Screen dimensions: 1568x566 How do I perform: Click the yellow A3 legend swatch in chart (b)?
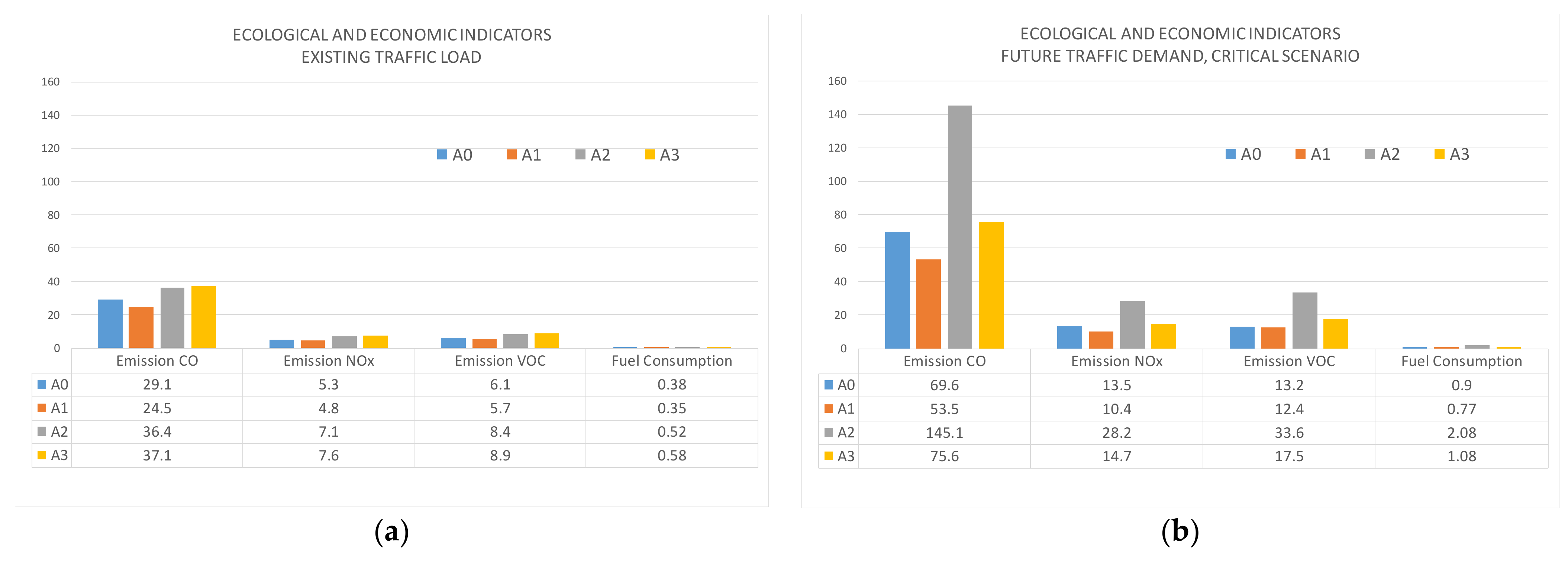click(1440, 154)
